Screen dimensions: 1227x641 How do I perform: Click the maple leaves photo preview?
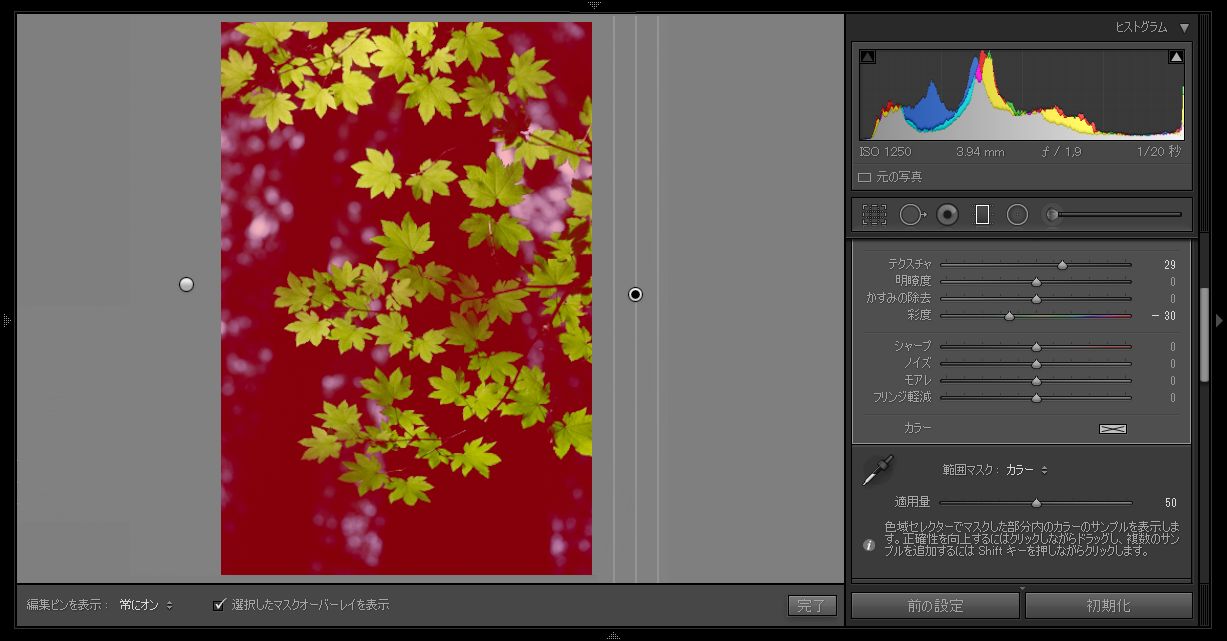pos(406,298)
